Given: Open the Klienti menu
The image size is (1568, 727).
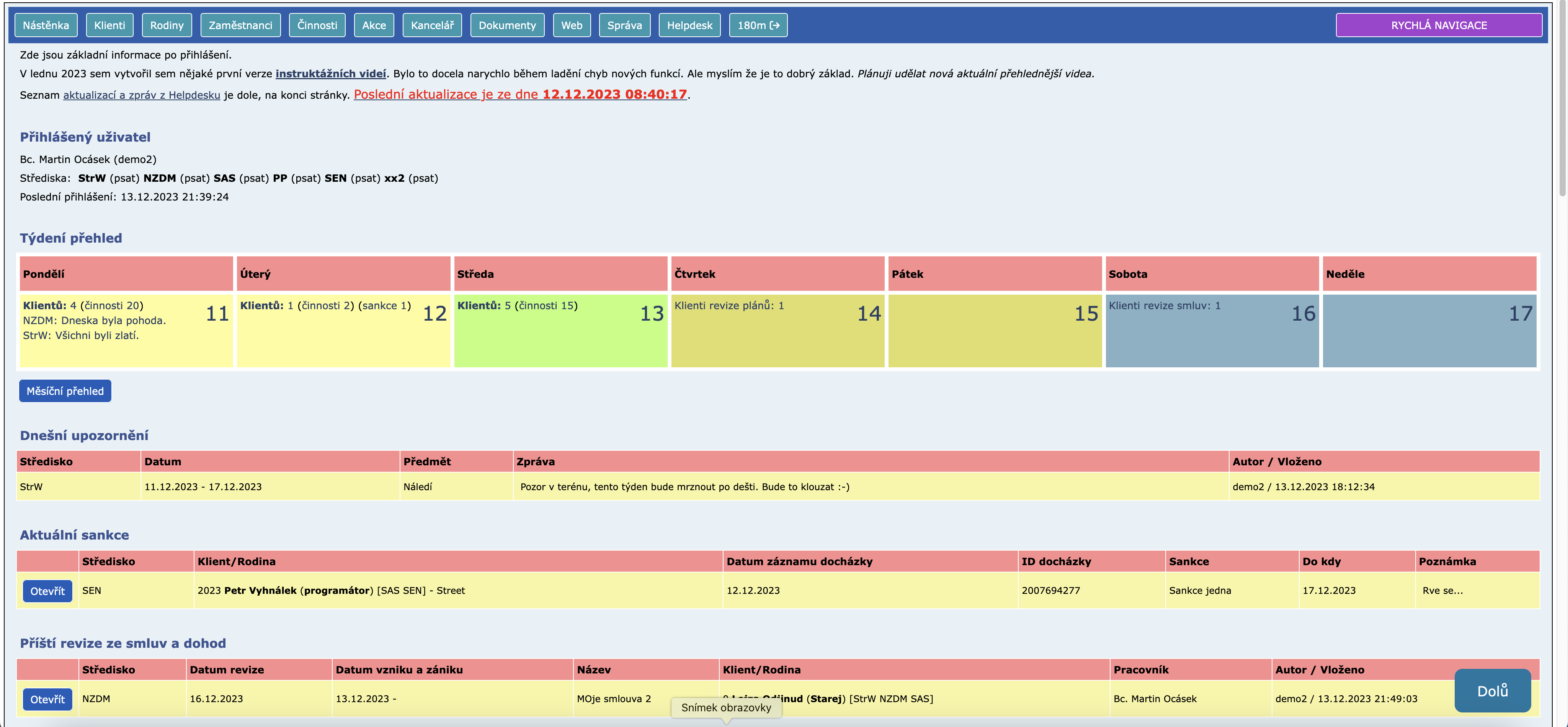Looking at the screenshot, I should [x=109, y=25].
